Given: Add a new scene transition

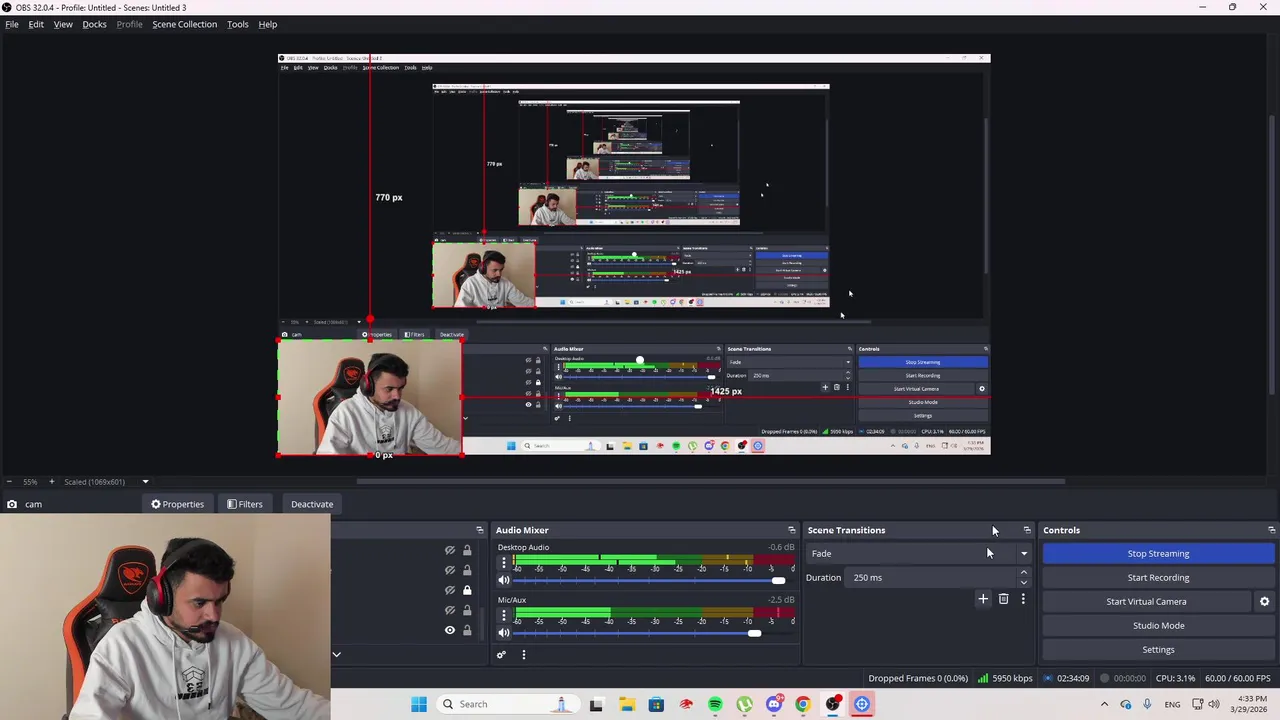Looking at the screenshot, I should coord(983,599).
